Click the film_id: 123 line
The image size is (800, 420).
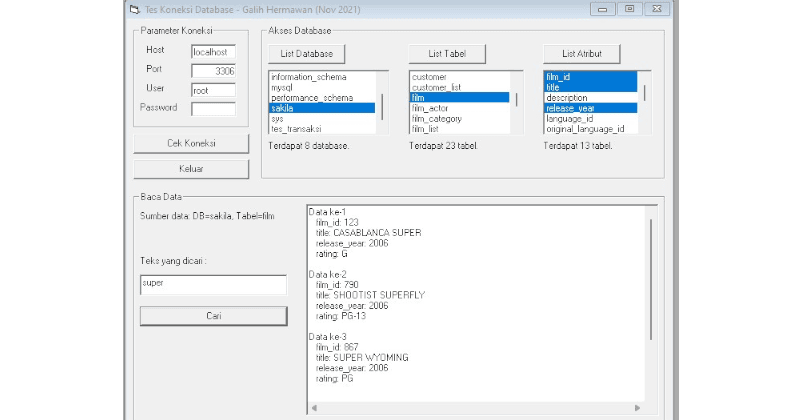[337, 223]
